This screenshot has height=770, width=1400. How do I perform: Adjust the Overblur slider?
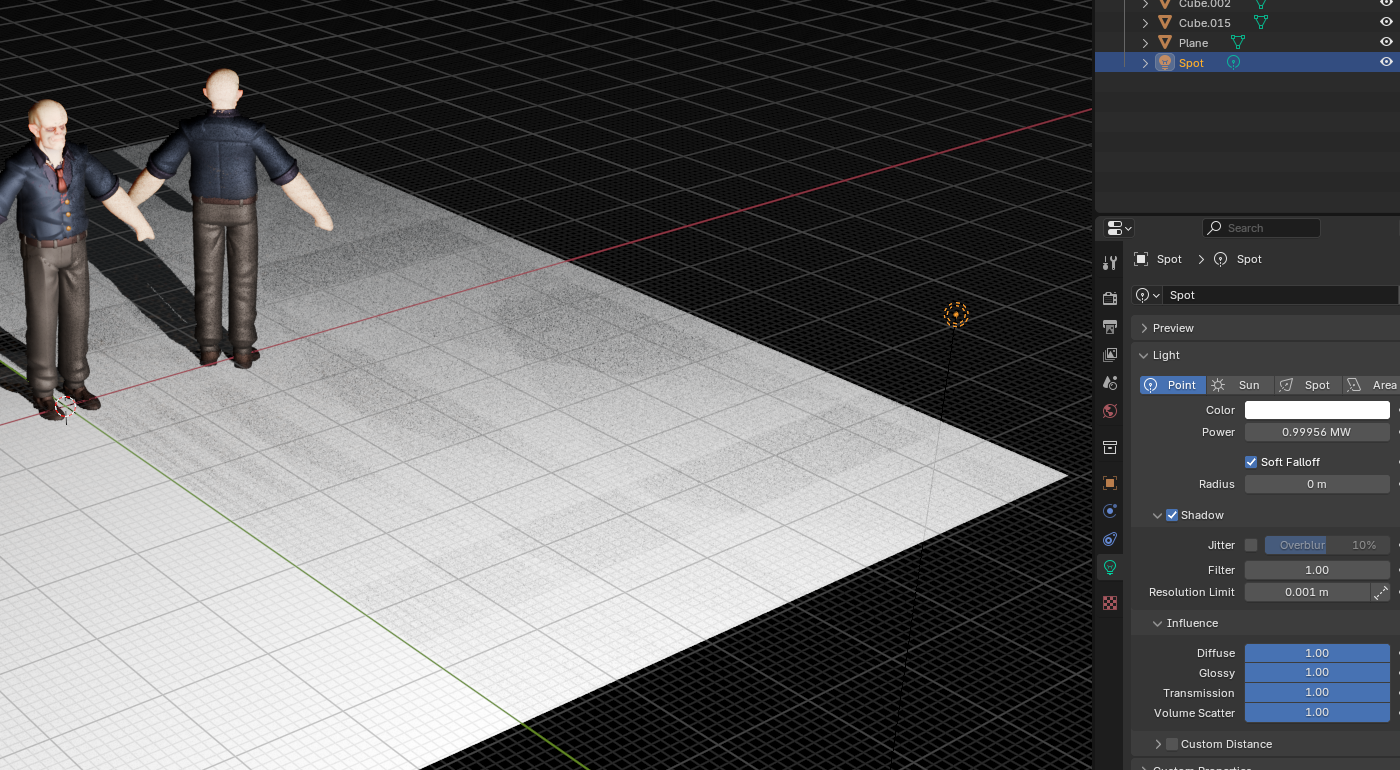point(1327,545)
